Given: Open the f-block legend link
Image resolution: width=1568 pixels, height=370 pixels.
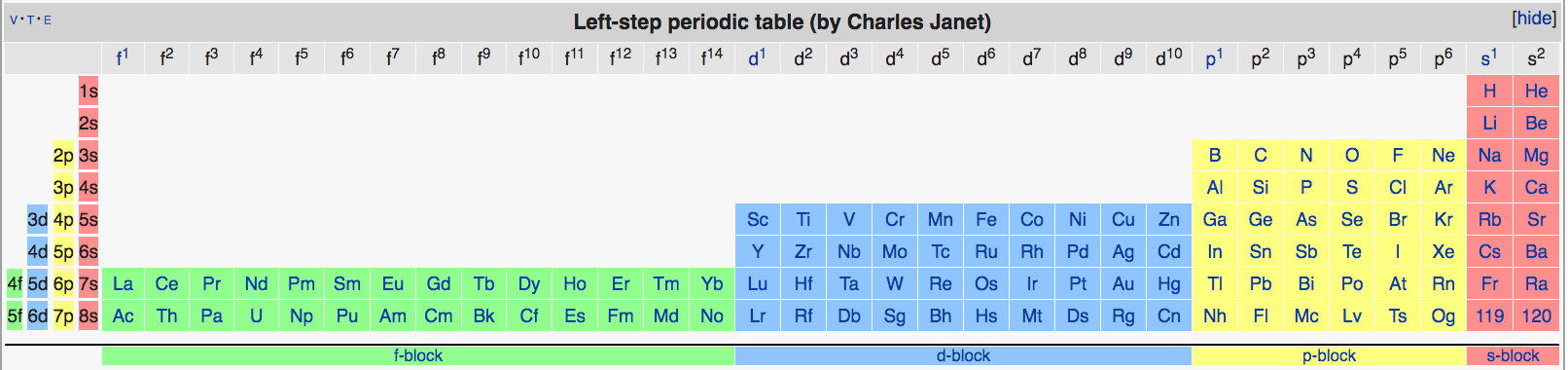Looking at the screenshot, I should click(418, 355).
